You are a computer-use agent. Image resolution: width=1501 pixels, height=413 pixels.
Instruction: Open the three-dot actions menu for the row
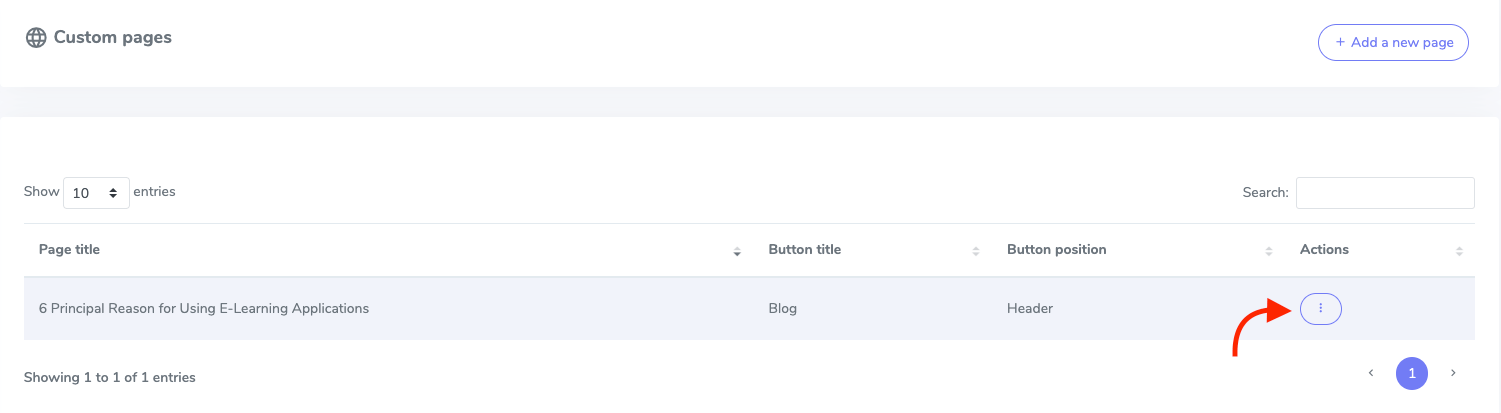pos(1320,309)
